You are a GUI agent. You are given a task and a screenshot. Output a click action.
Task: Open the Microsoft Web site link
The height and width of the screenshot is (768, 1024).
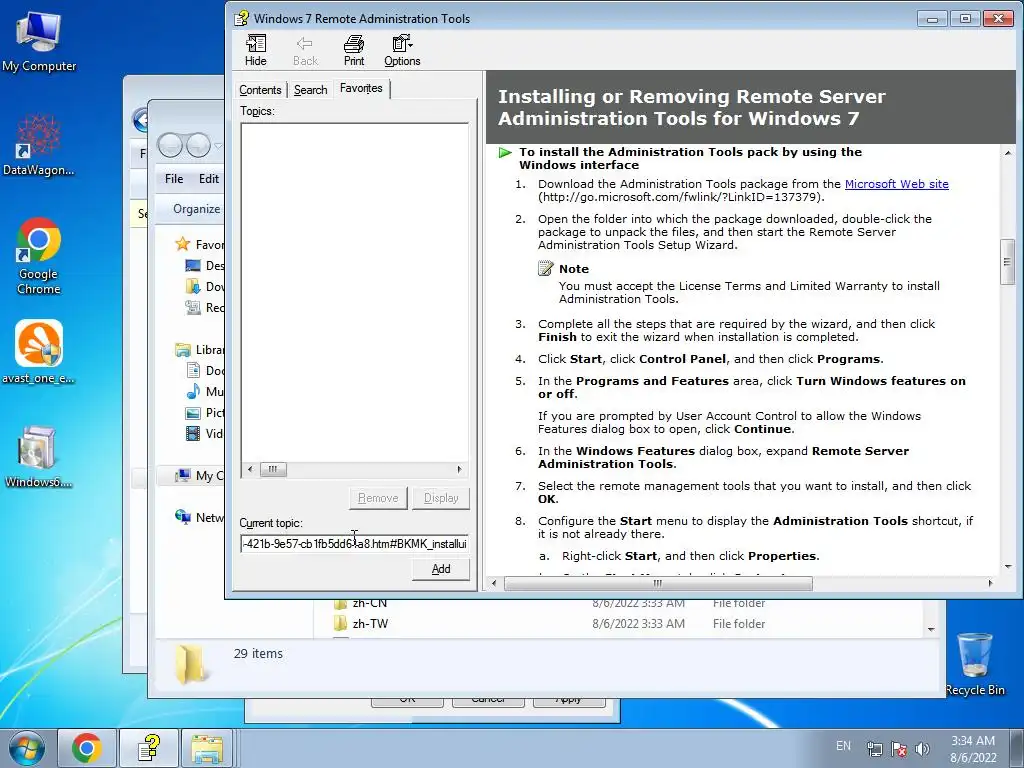pyautogui.click(x=897, y=184)
